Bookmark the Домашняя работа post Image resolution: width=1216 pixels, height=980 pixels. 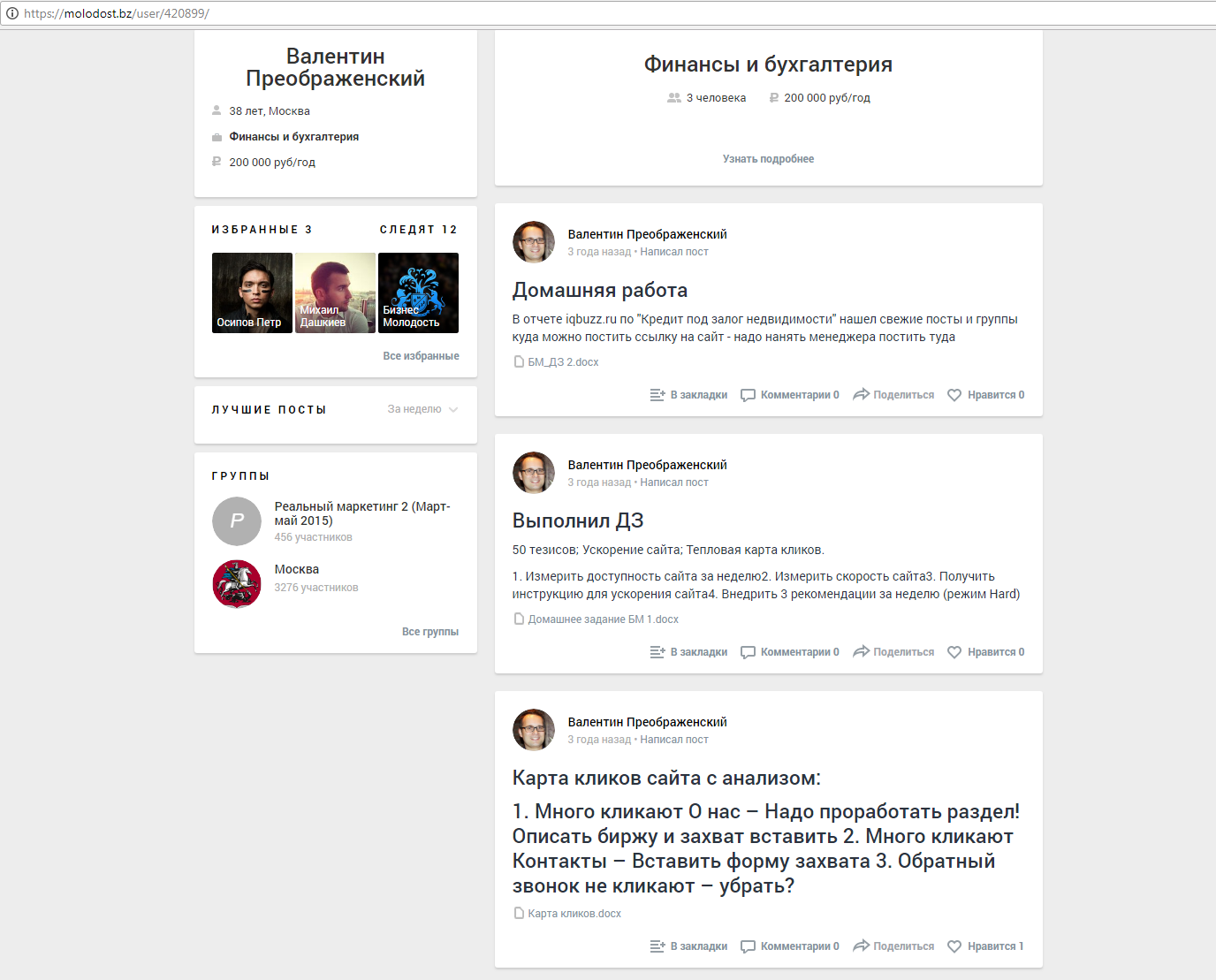pyautogui.click(x=688, y=395)
